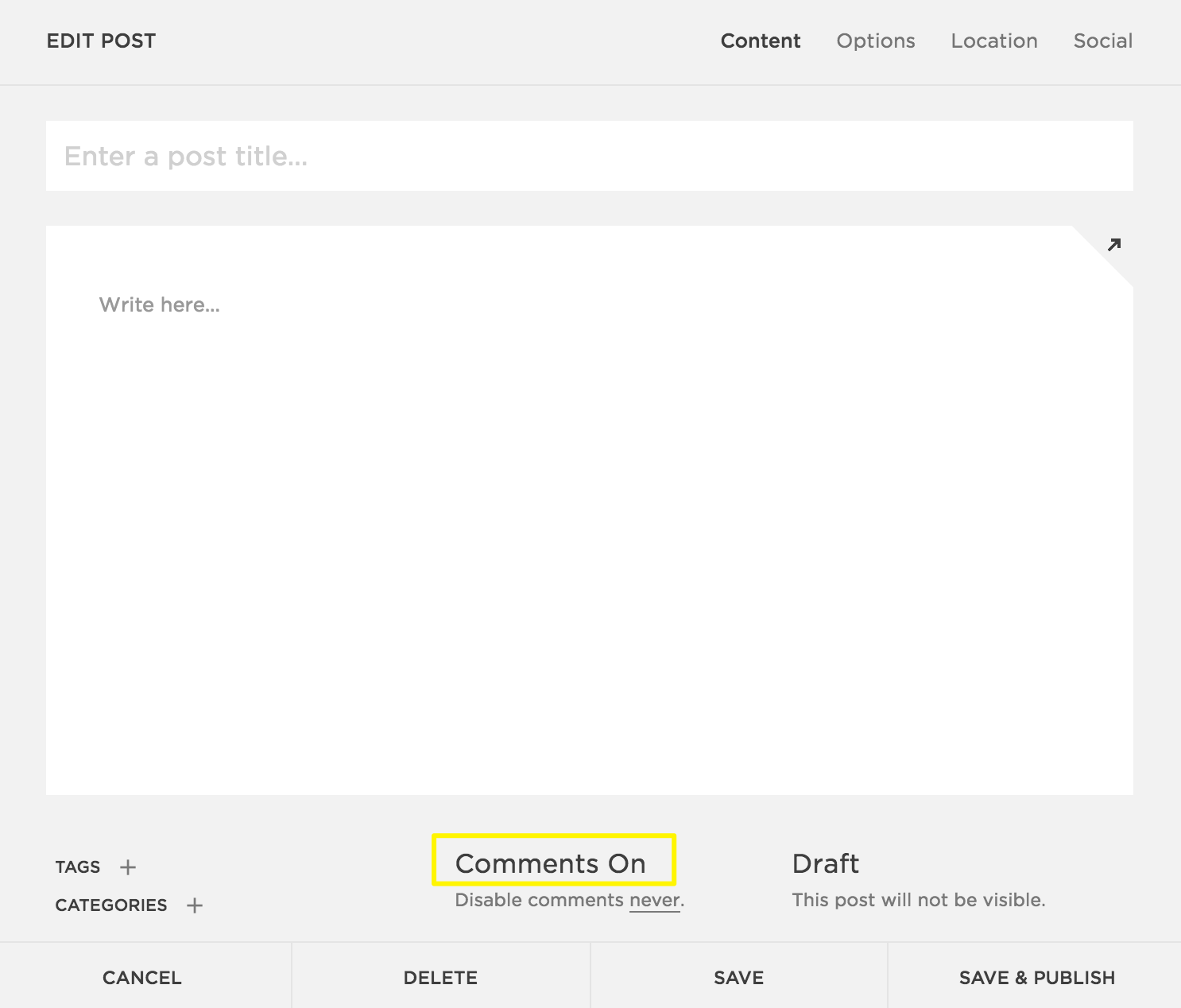Expand the editor to fullscreen with the arrow icon
This screenshot has width=1181, height=1008.
(1114, 245)
